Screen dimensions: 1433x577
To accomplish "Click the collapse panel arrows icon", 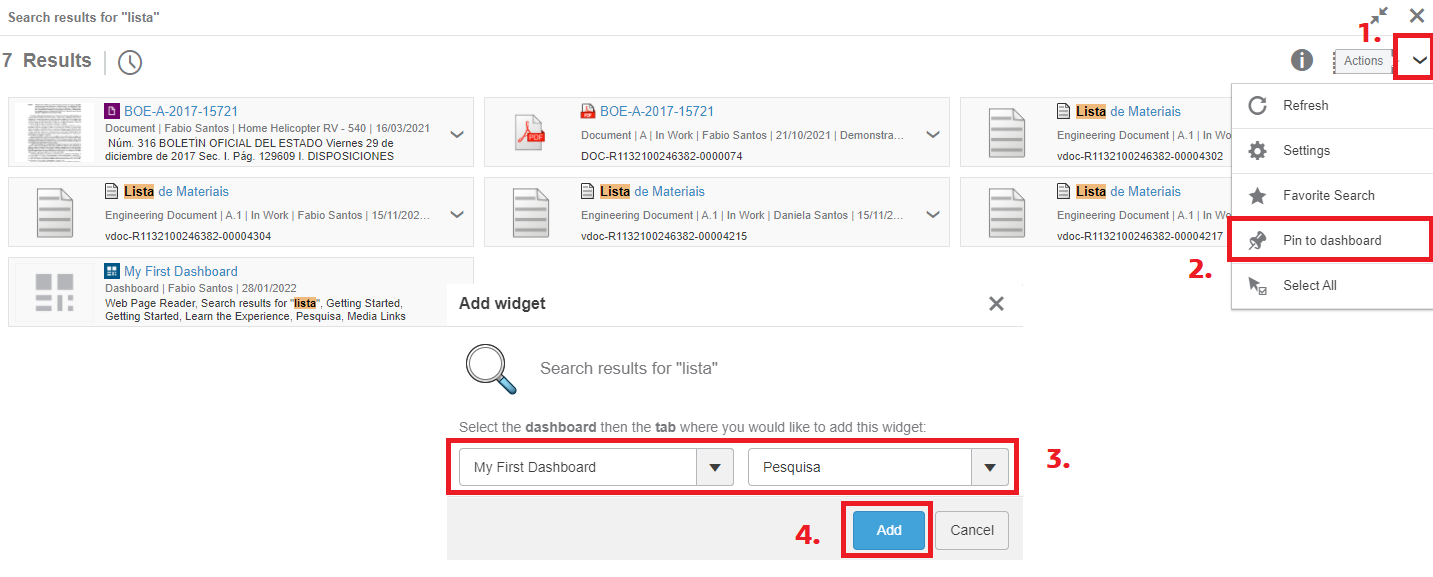I will point(1379,16).
